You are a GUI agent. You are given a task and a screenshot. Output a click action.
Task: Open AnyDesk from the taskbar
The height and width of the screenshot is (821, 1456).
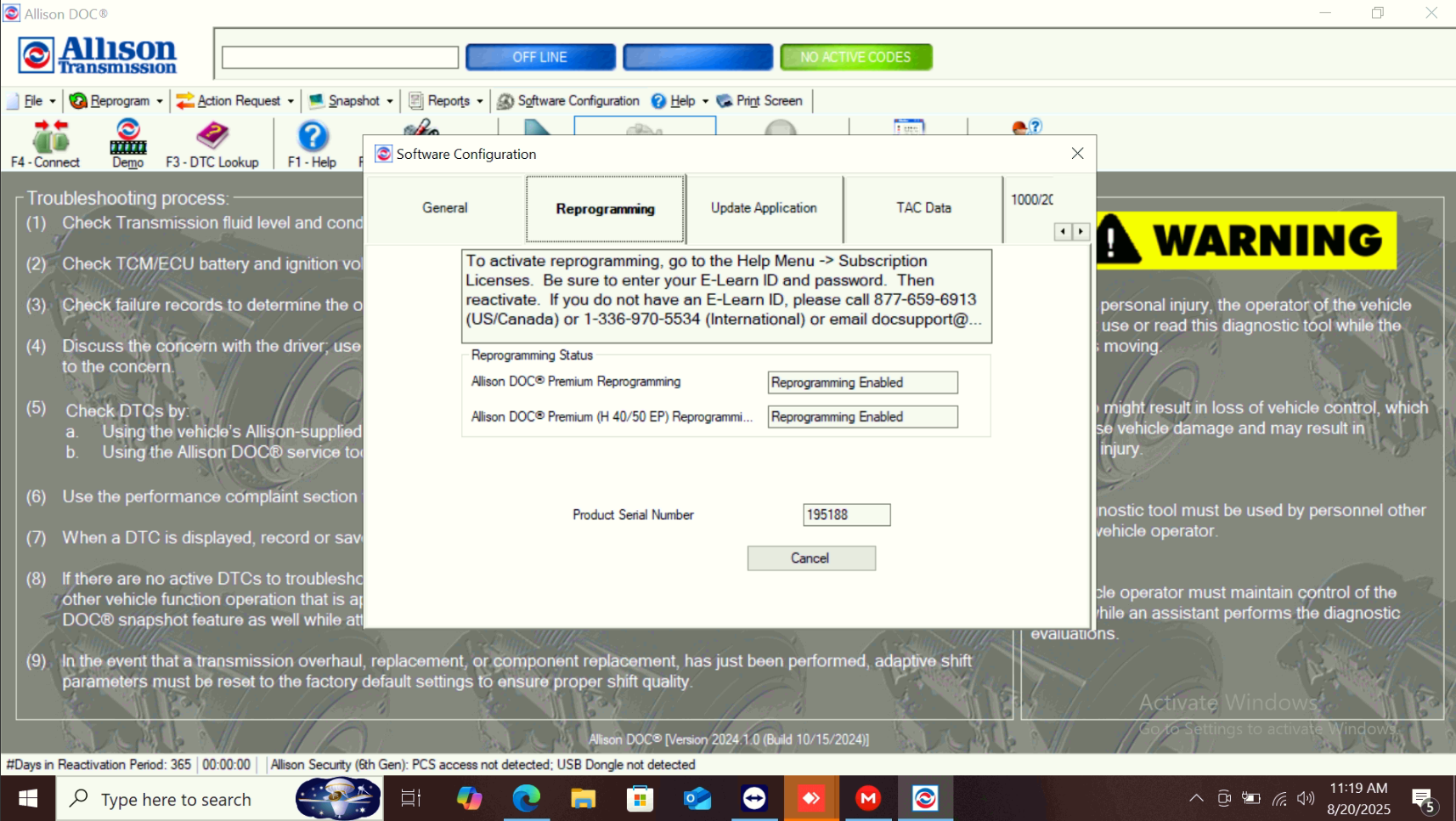[x=811, y=799]
